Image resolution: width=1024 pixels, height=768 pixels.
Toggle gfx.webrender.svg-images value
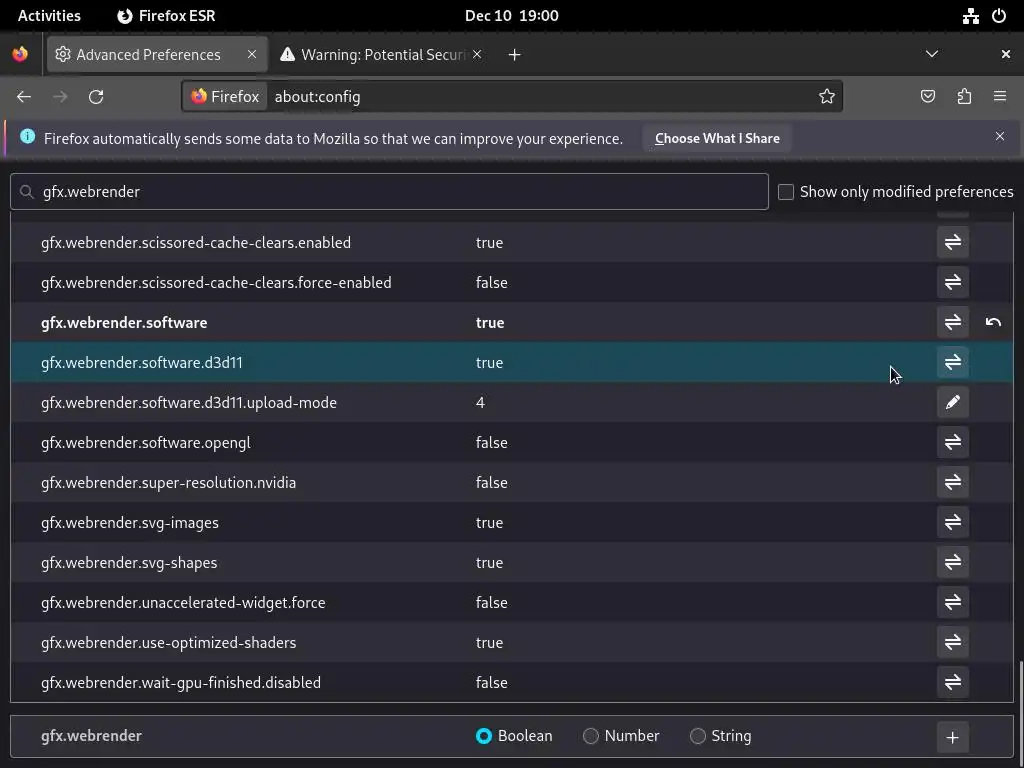(952, 522)
